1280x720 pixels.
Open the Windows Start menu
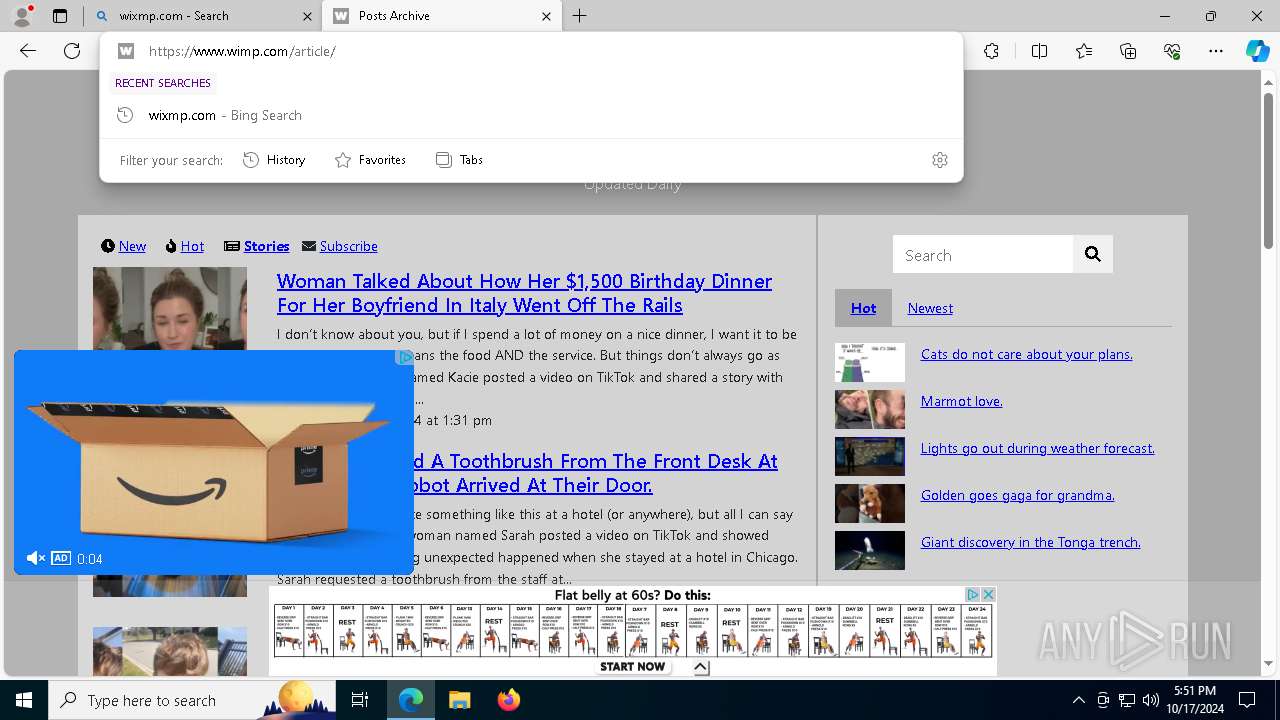point(24,700)
